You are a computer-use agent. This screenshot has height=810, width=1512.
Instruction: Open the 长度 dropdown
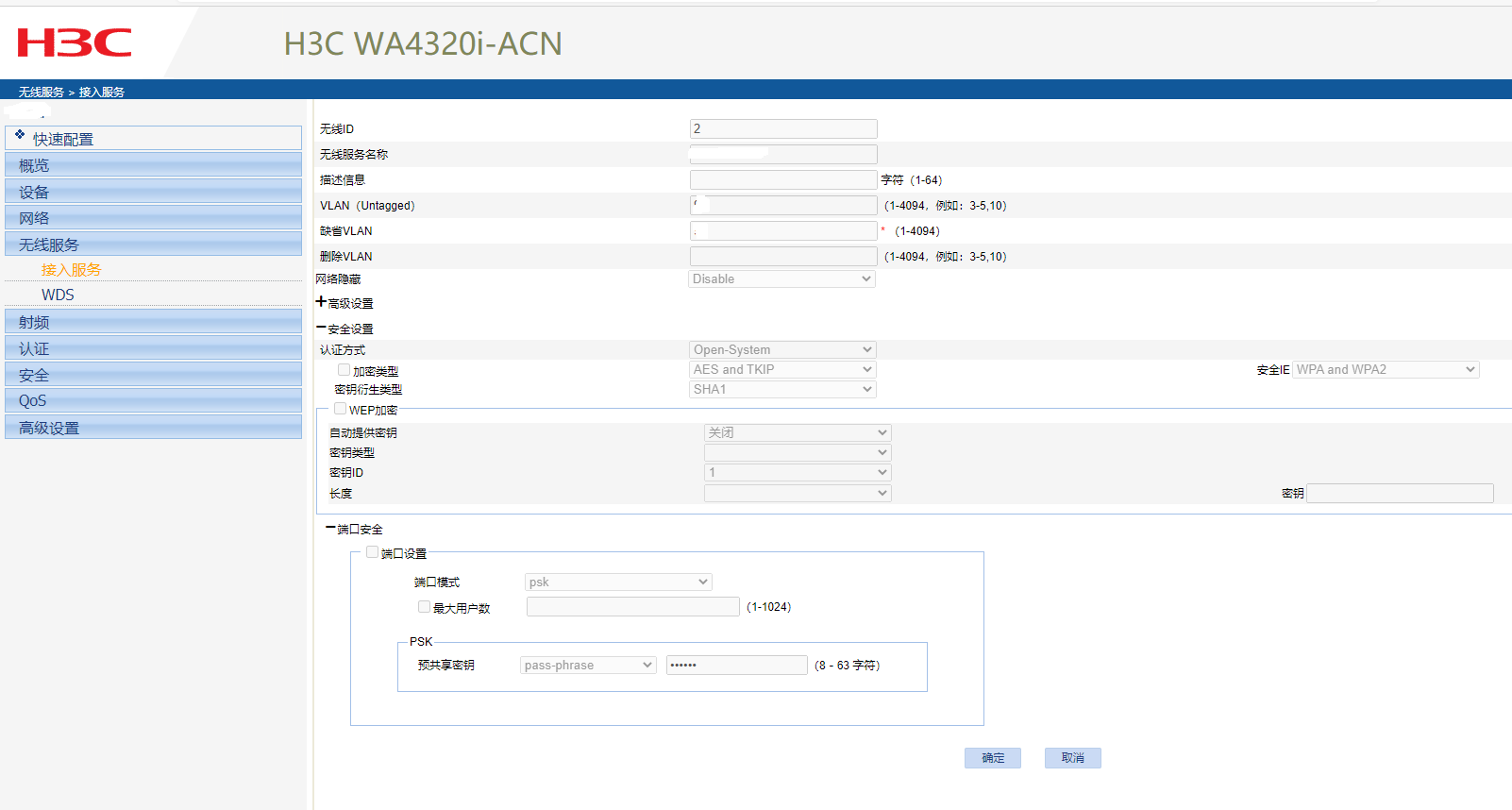[798, 493]
